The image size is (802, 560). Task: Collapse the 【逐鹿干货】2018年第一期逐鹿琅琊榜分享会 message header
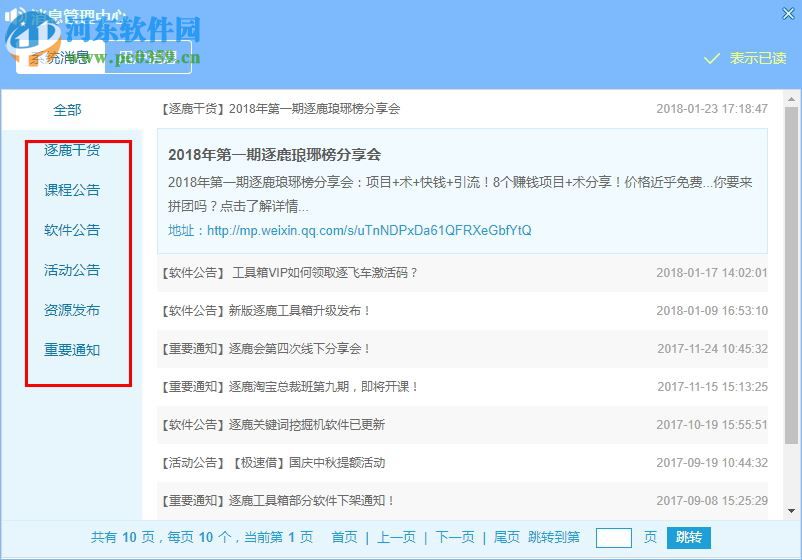pos(462,109)
